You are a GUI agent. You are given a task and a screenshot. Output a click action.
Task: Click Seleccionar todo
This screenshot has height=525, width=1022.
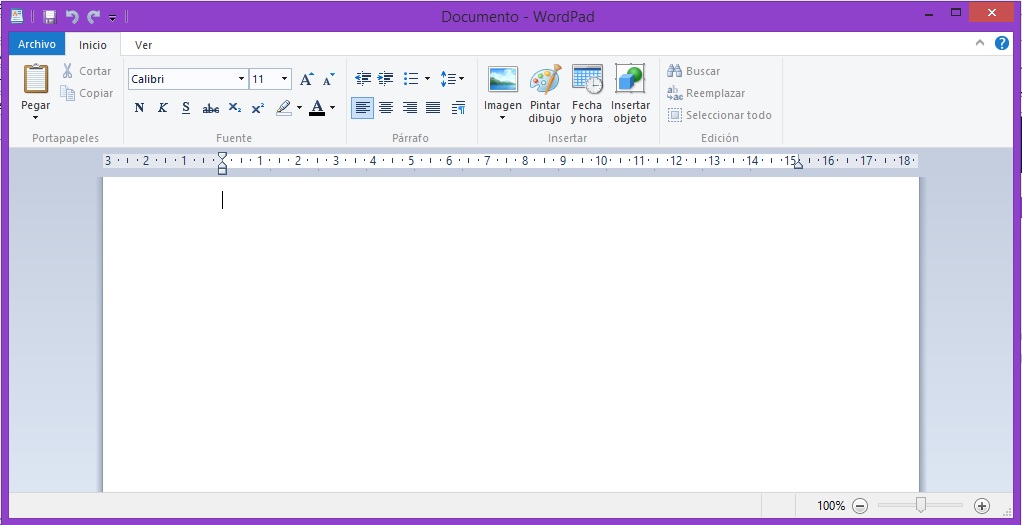click(x=719, y=115)
